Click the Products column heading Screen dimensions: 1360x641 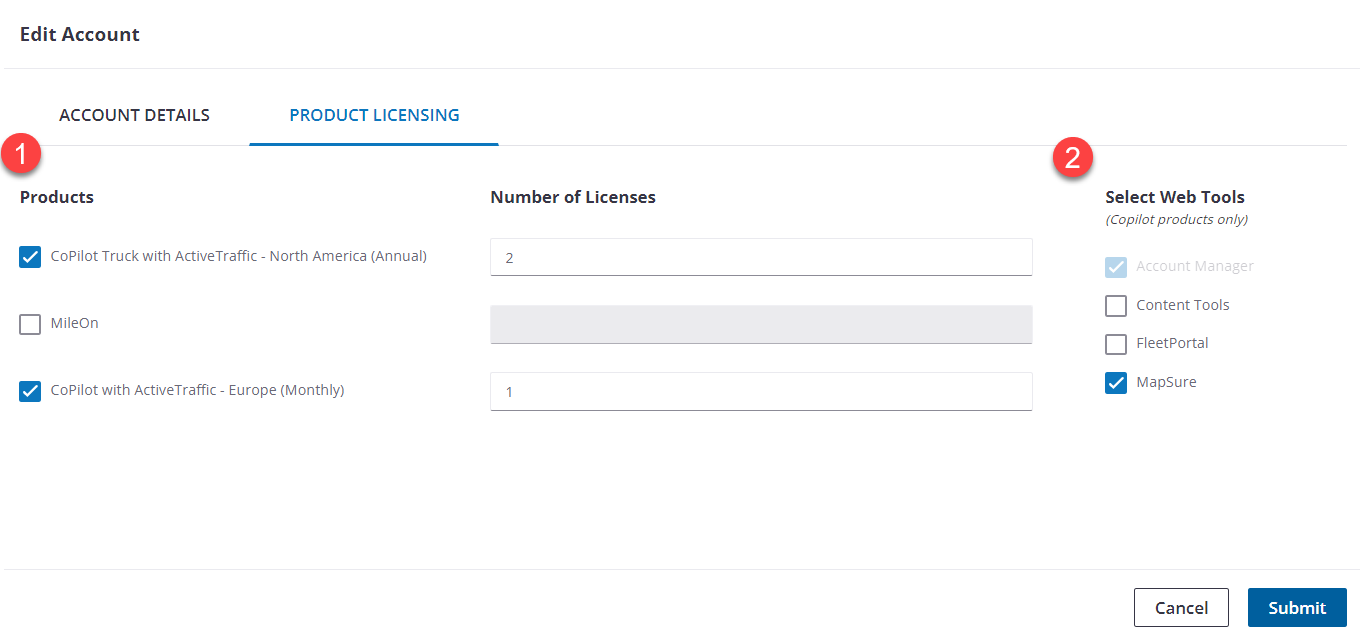click(57, 197)
